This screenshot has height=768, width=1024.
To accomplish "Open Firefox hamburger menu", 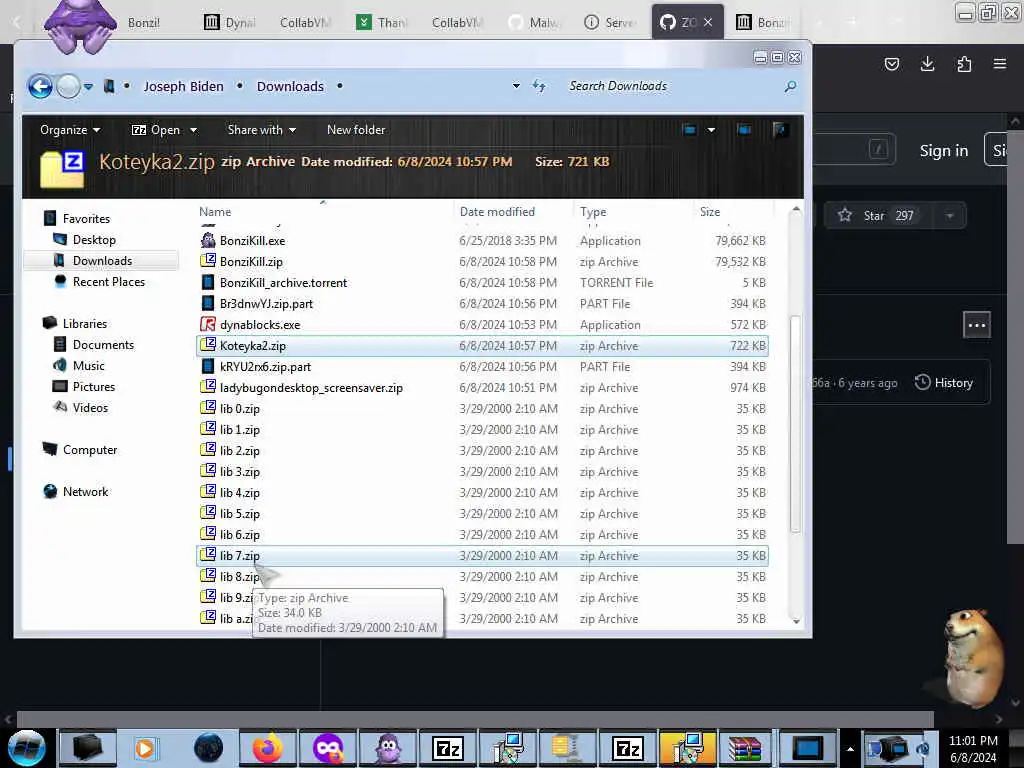I will tap(1000, 63).
